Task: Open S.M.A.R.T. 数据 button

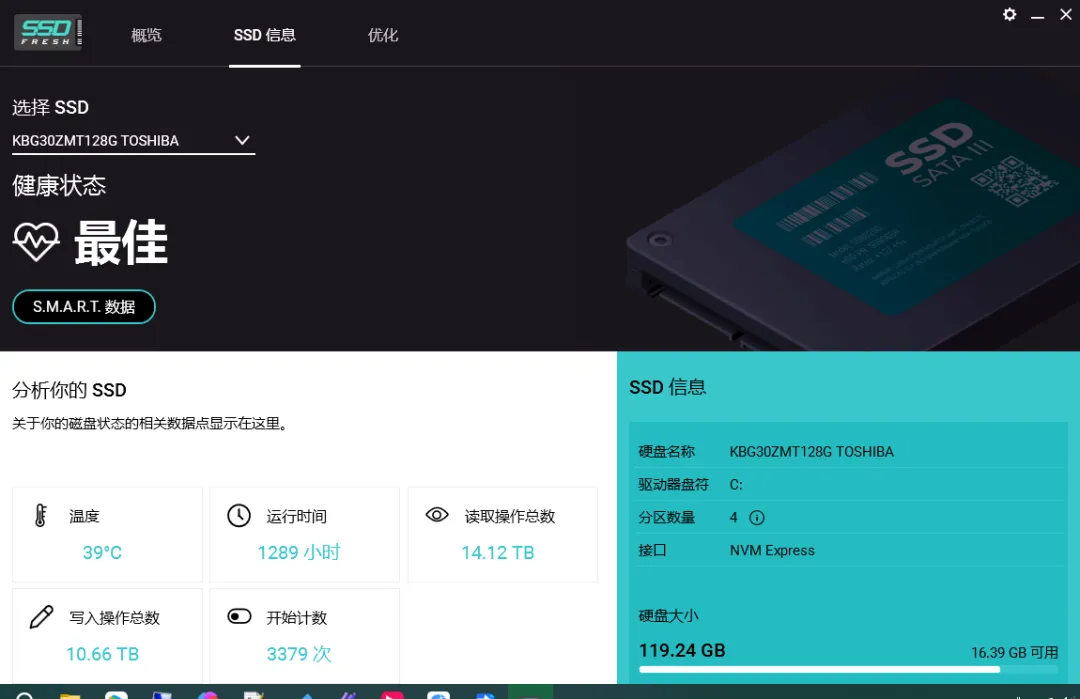Action: (84, 306)
